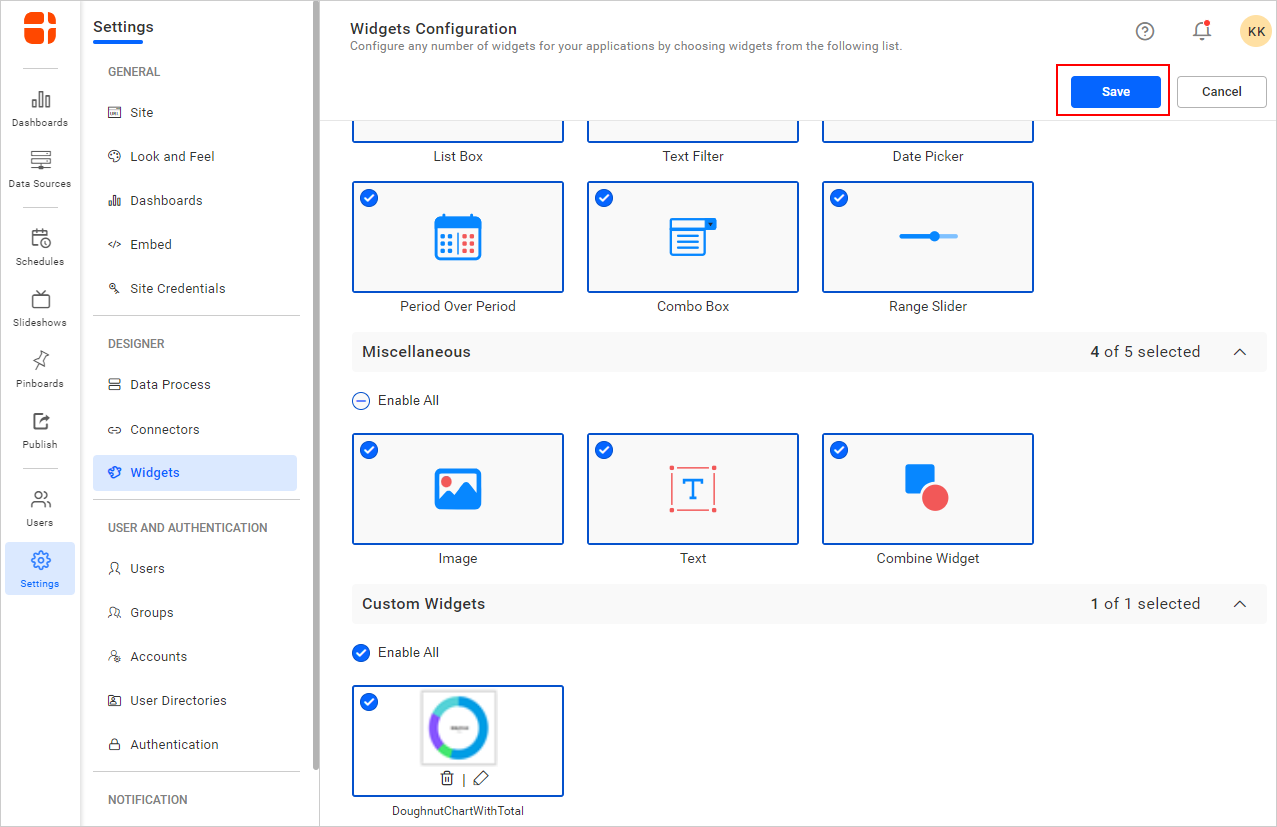Viewport: 1277px width, 827px height.
Task: Delete the DoughnutChartWithTotal custom widget
Action: point(447,778)
